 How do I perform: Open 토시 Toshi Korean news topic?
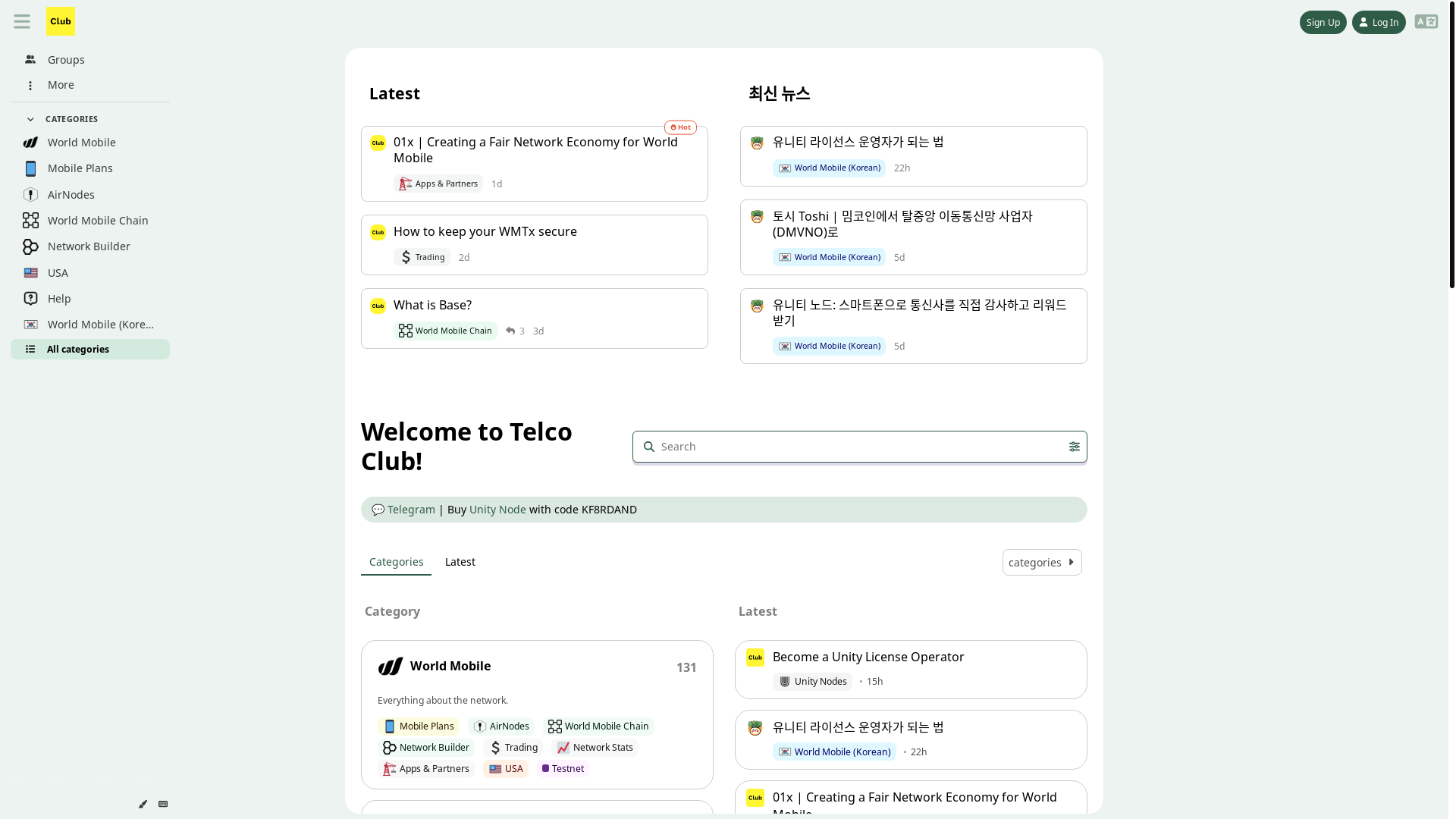[902, 224]
